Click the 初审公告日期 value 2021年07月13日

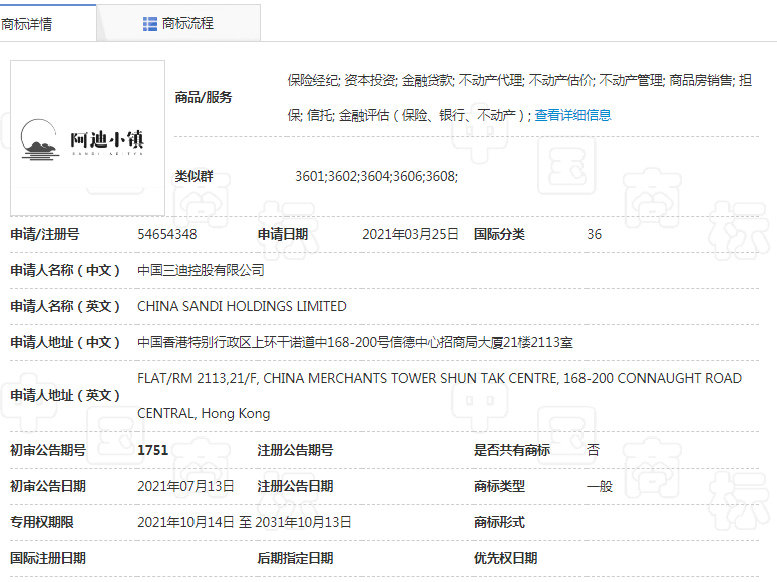click(x=186, y=486)
